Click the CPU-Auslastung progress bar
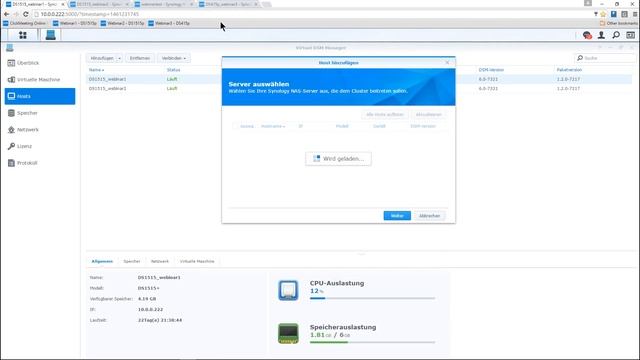Screen dimensions: 640x360 pyautogui.click(x=372, y=298)
